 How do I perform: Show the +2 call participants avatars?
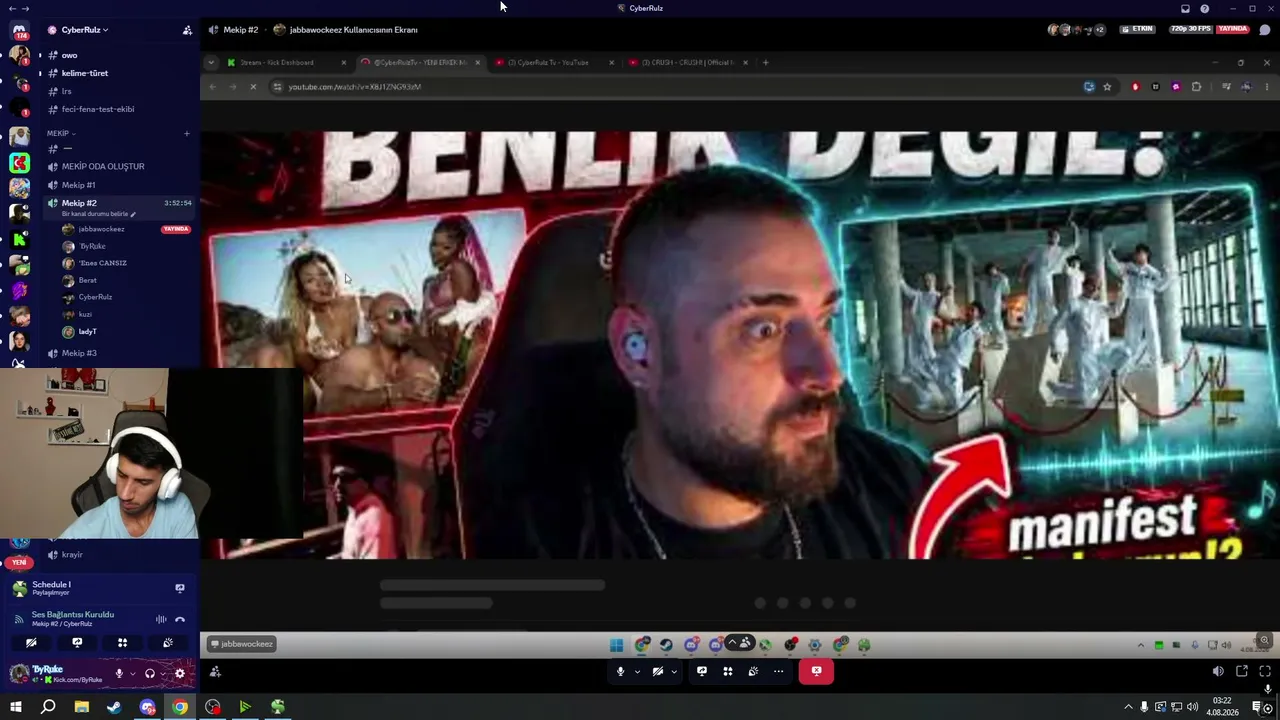tap(1100, 30)
